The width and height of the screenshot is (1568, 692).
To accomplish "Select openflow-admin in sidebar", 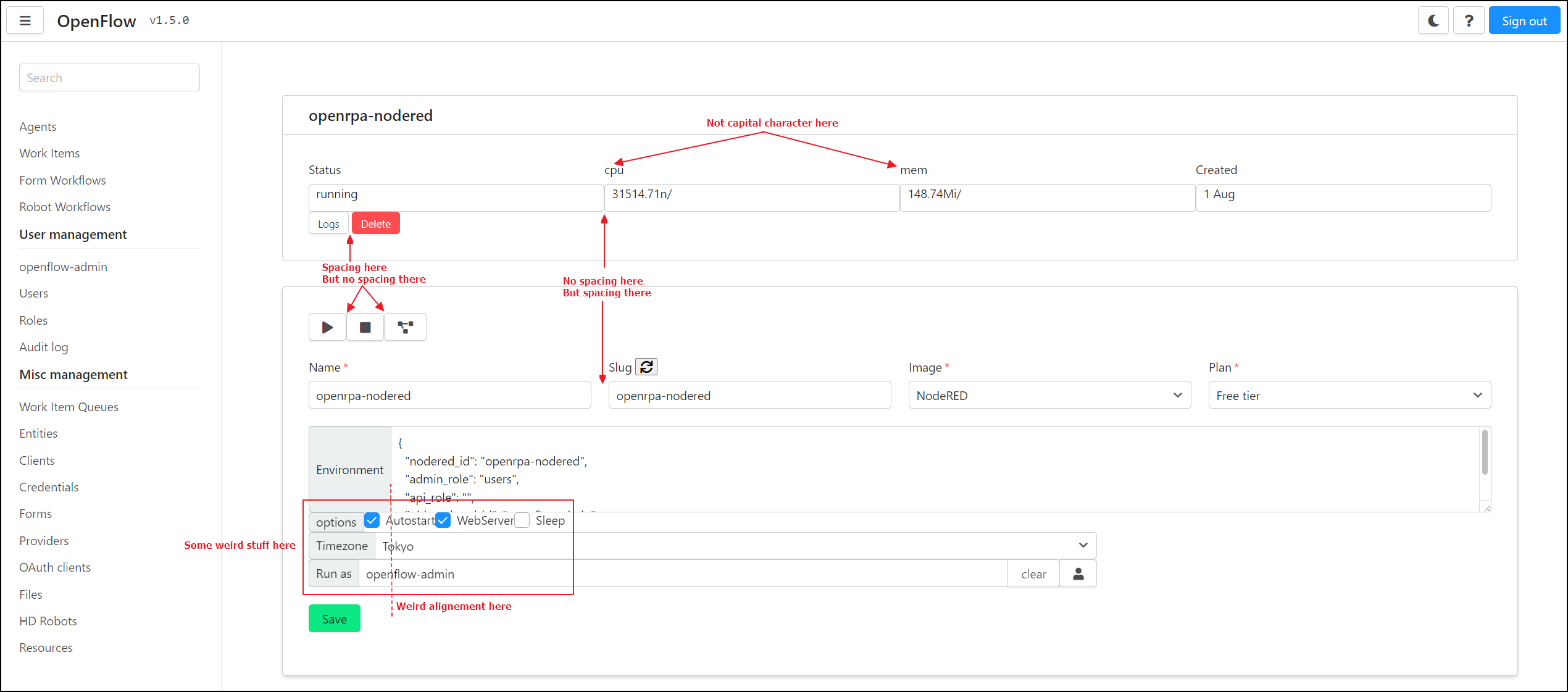I will 63,267.
